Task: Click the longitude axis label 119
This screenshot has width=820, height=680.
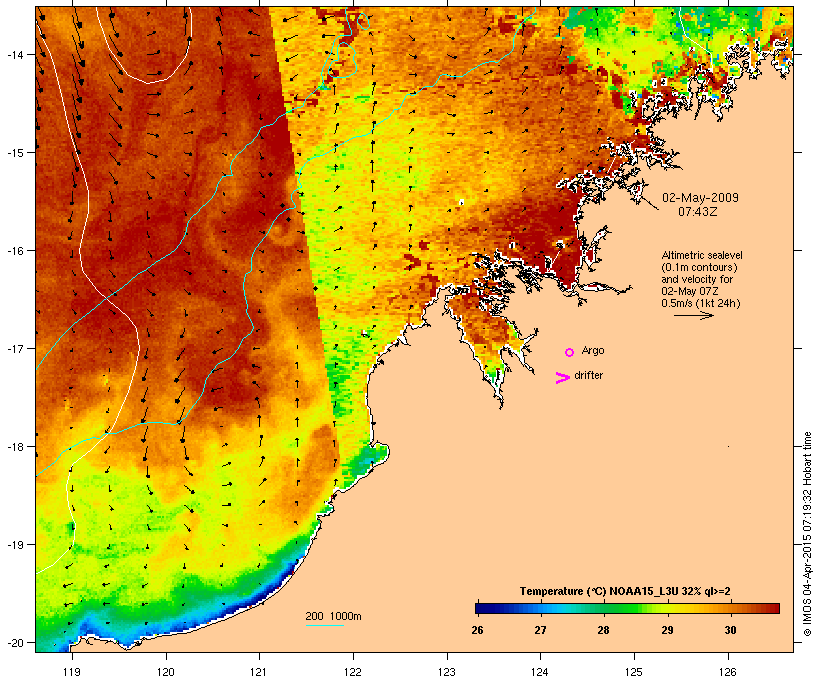Action: pos(72,672)
